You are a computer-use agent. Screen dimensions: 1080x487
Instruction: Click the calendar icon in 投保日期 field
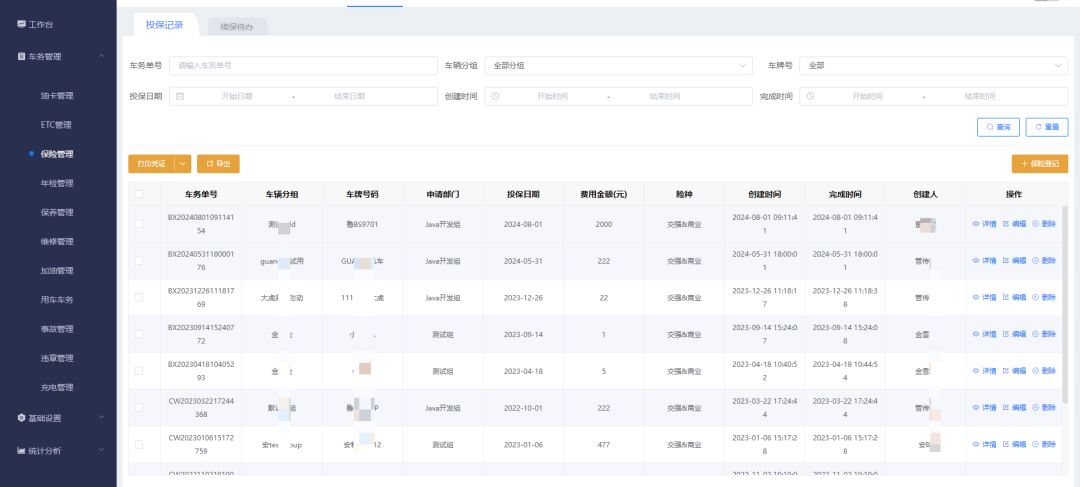180,96
